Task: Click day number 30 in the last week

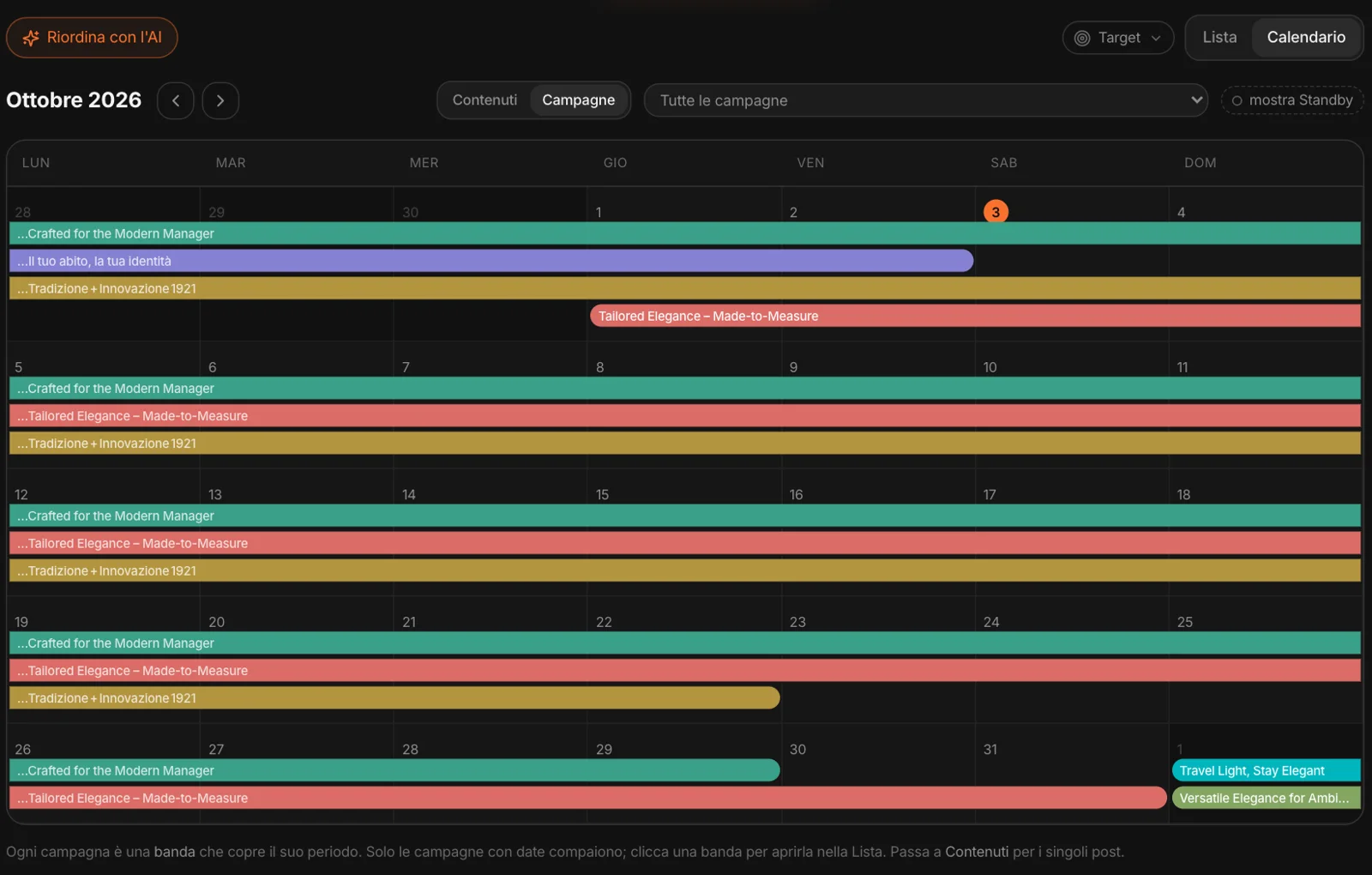Action: pyautogui.click(x=797, y=749)
